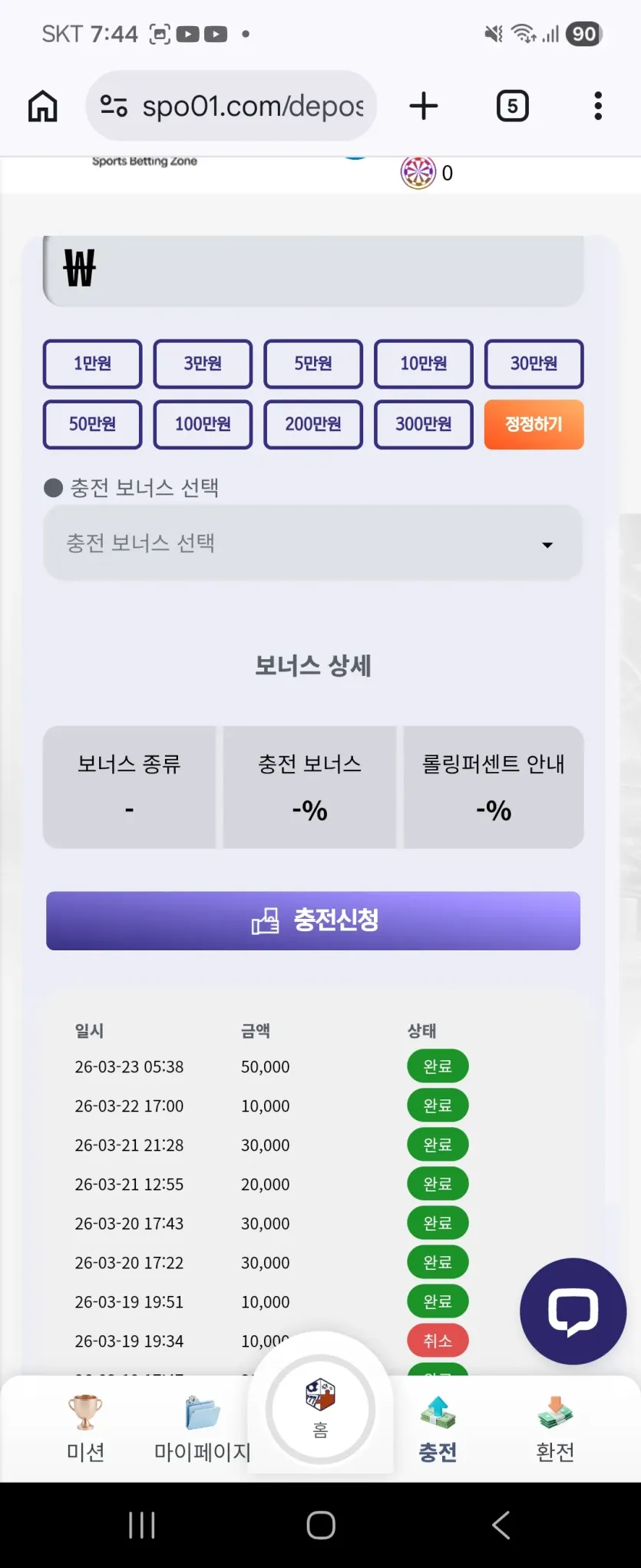Open the browser three-dot menu
The image size is (641, 1568).
(598, 106)
